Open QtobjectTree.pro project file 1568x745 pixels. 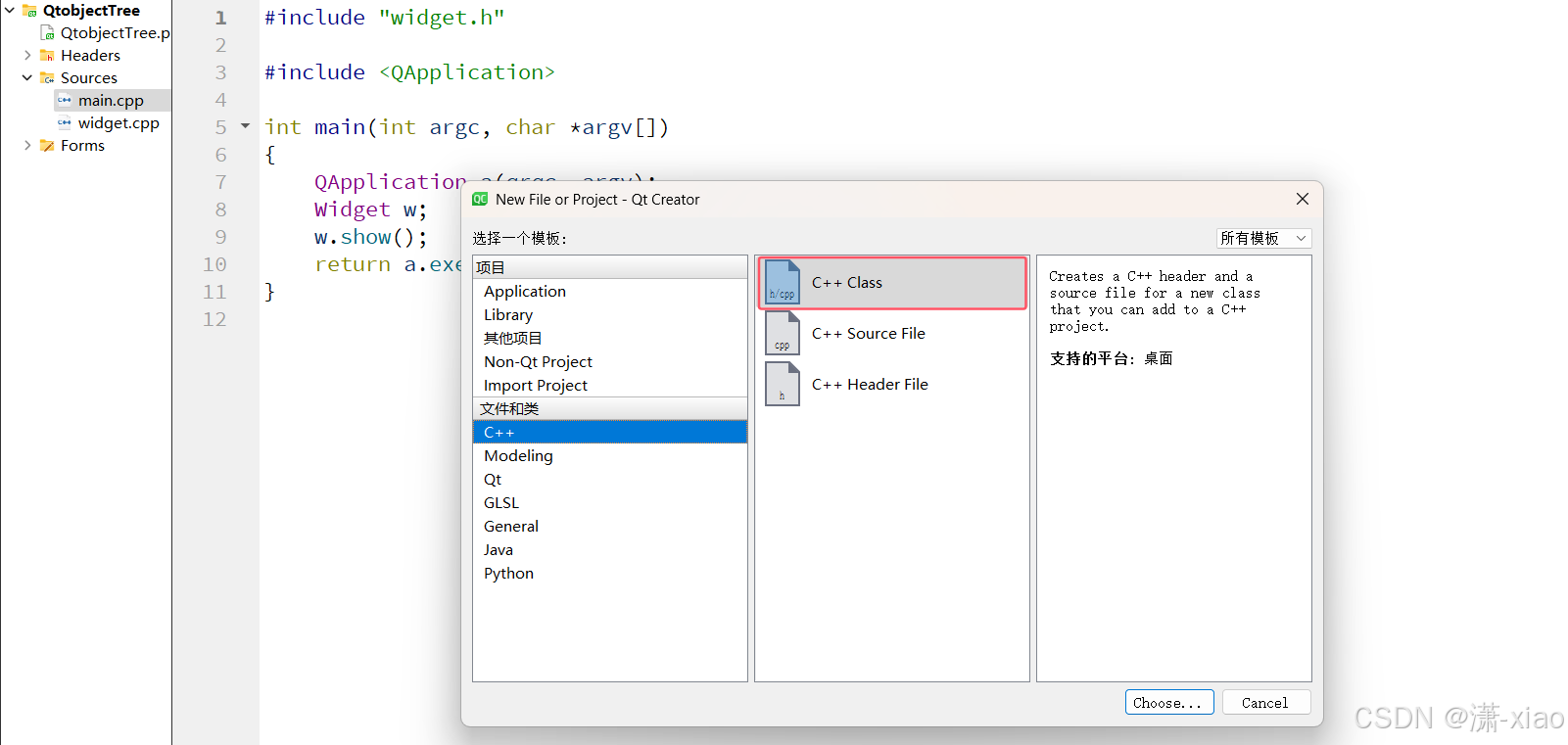click(x=115, y=33)
